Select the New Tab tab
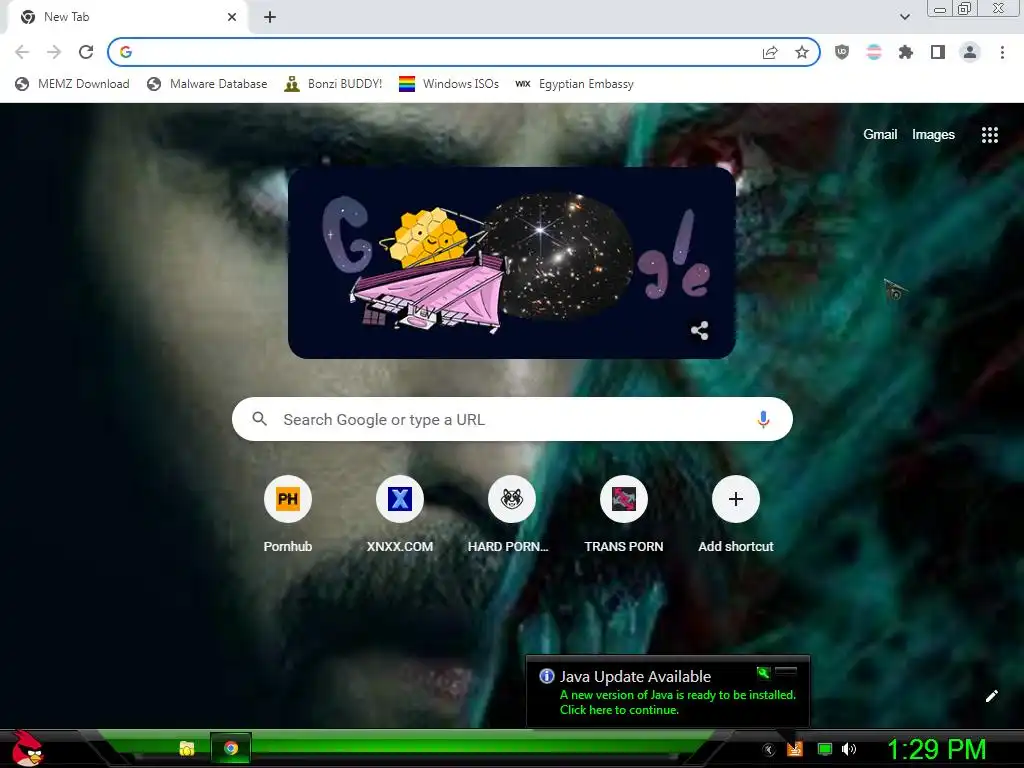This screenshot has height=768, width=1024. pos(127,18)
